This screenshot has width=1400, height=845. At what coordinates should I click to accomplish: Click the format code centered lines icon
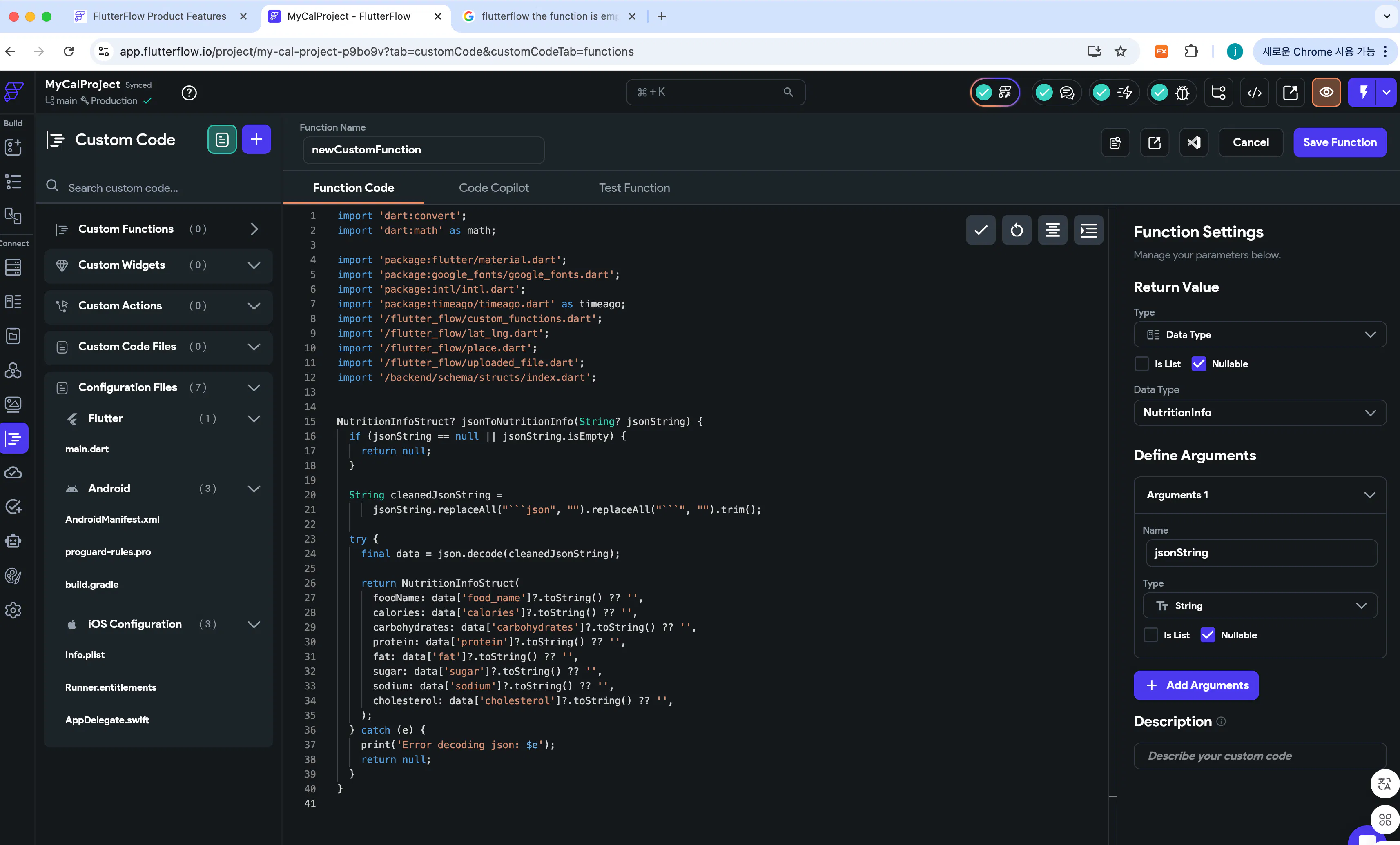pyautogui.click(x=1052, y=230)
